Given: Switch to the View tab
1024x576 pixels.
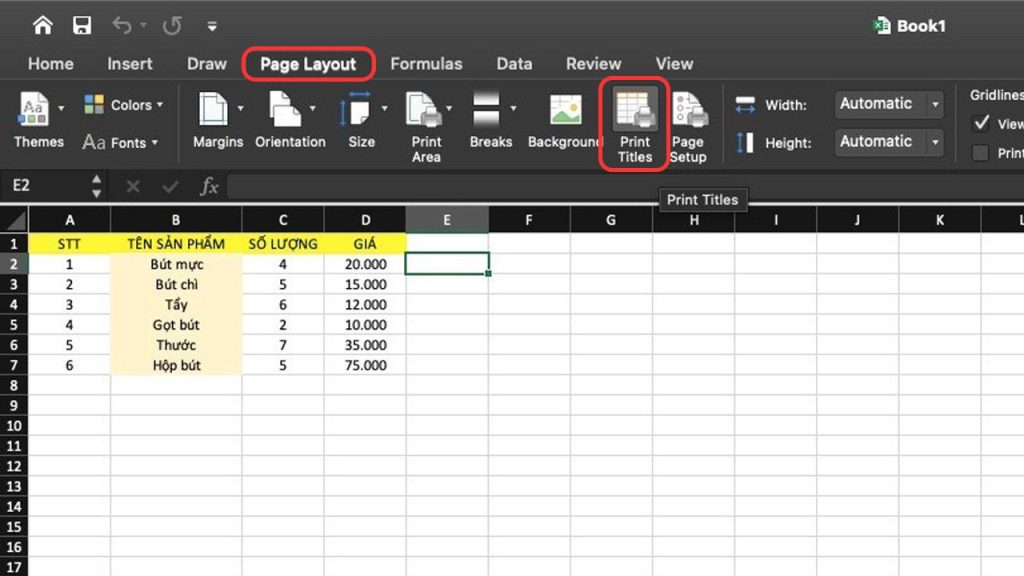Looking at the screenshot, I should click(x=675, y=63).
